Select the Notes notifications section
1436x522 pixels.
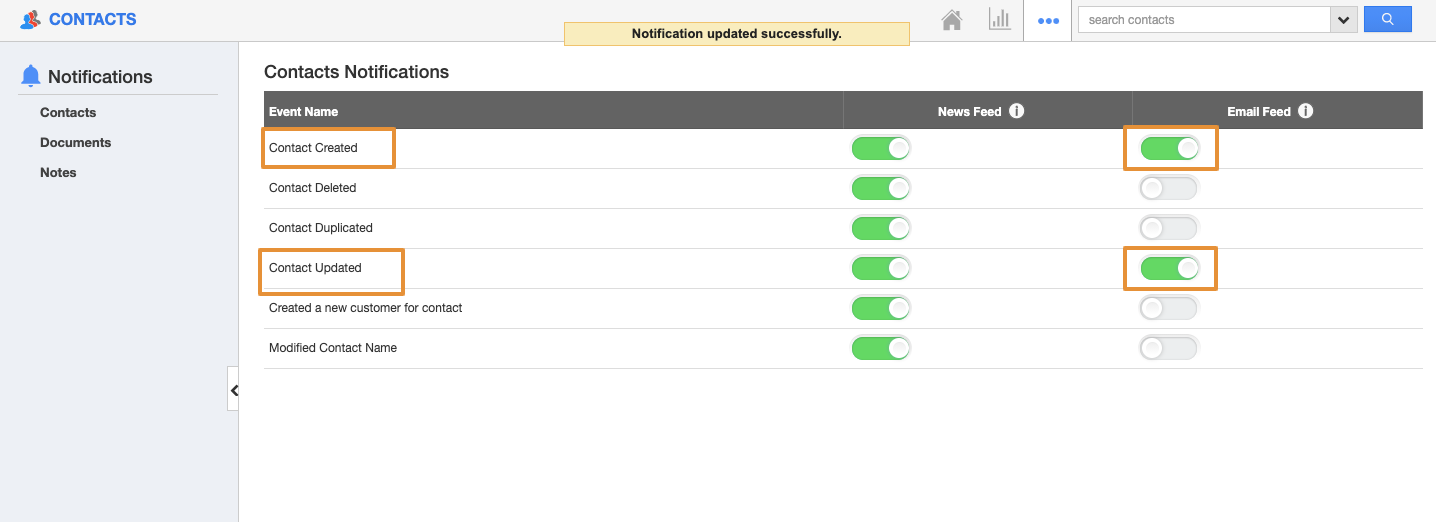pyautogui.click(x=58, y=172)
